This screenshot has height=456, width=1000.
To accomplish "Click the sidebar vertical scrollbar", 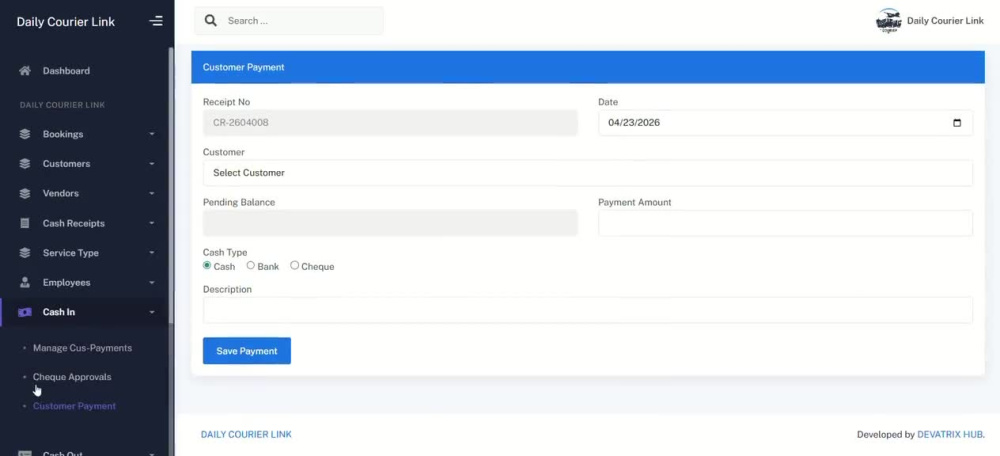I will point(171,185).
